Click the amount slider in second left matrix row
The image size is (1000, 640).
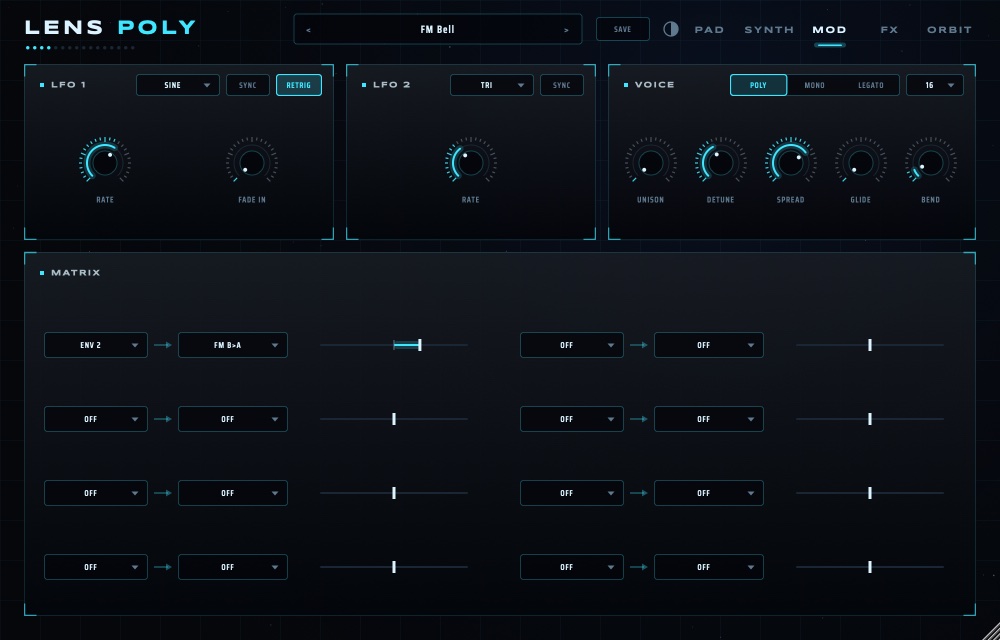pyautogui.click(x=394, y=419)
